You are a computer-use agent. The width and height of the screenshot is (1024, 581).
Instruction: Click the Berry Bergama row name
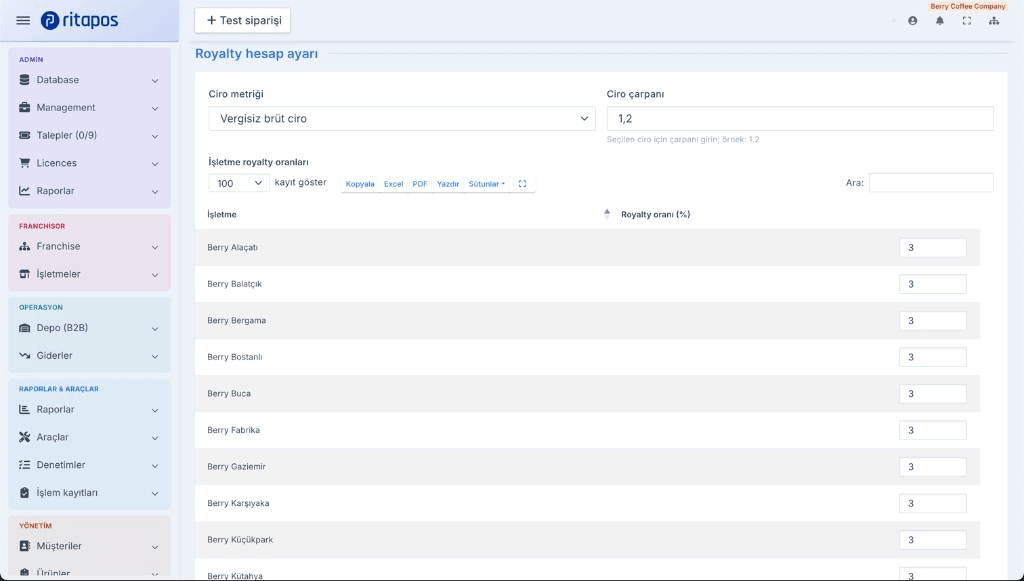pyautogui.click(x=236, y=321)
